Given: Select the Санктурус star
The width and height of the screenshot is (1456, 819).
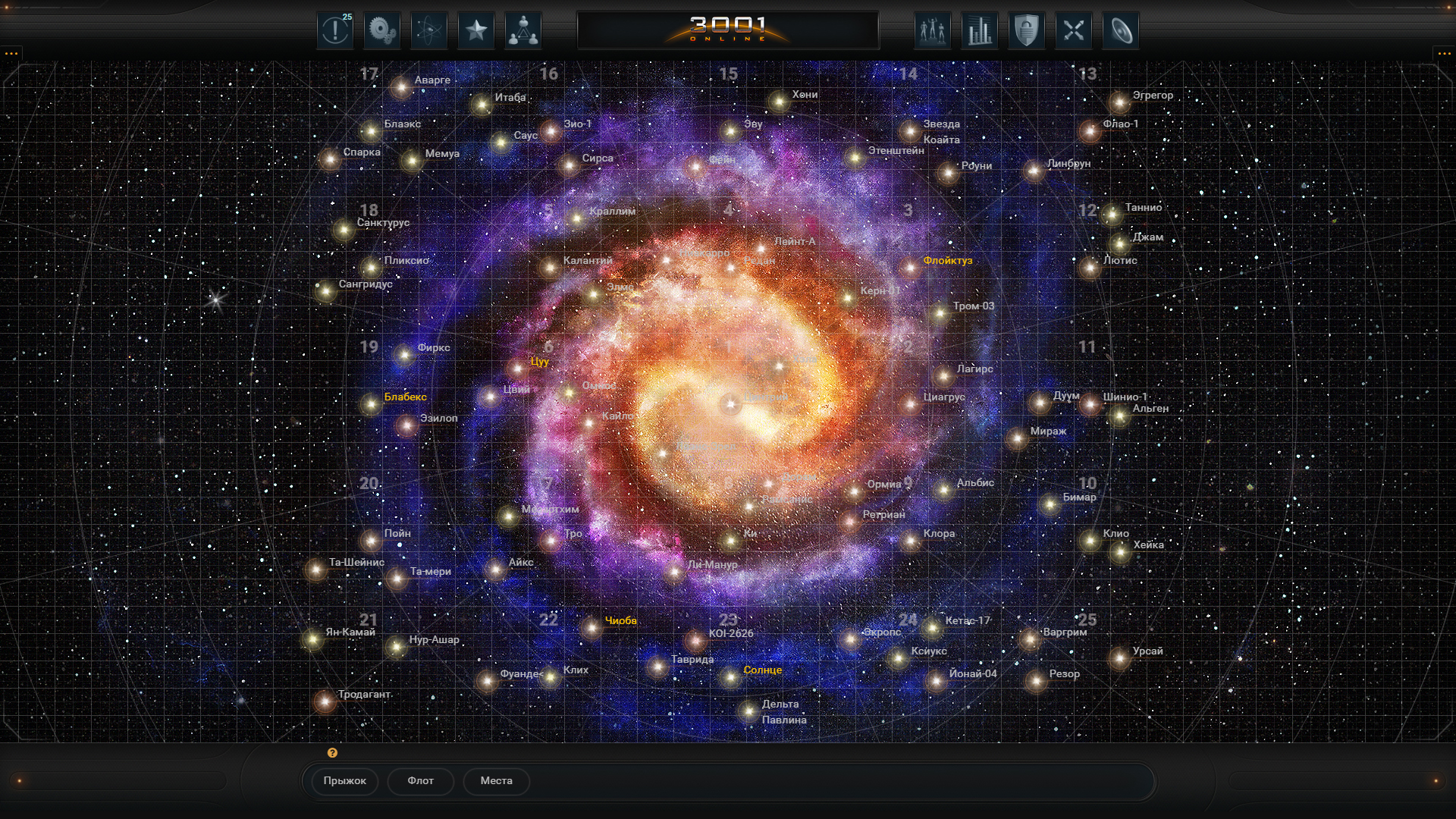Looking at the screenshot, I should coord(344,230).
